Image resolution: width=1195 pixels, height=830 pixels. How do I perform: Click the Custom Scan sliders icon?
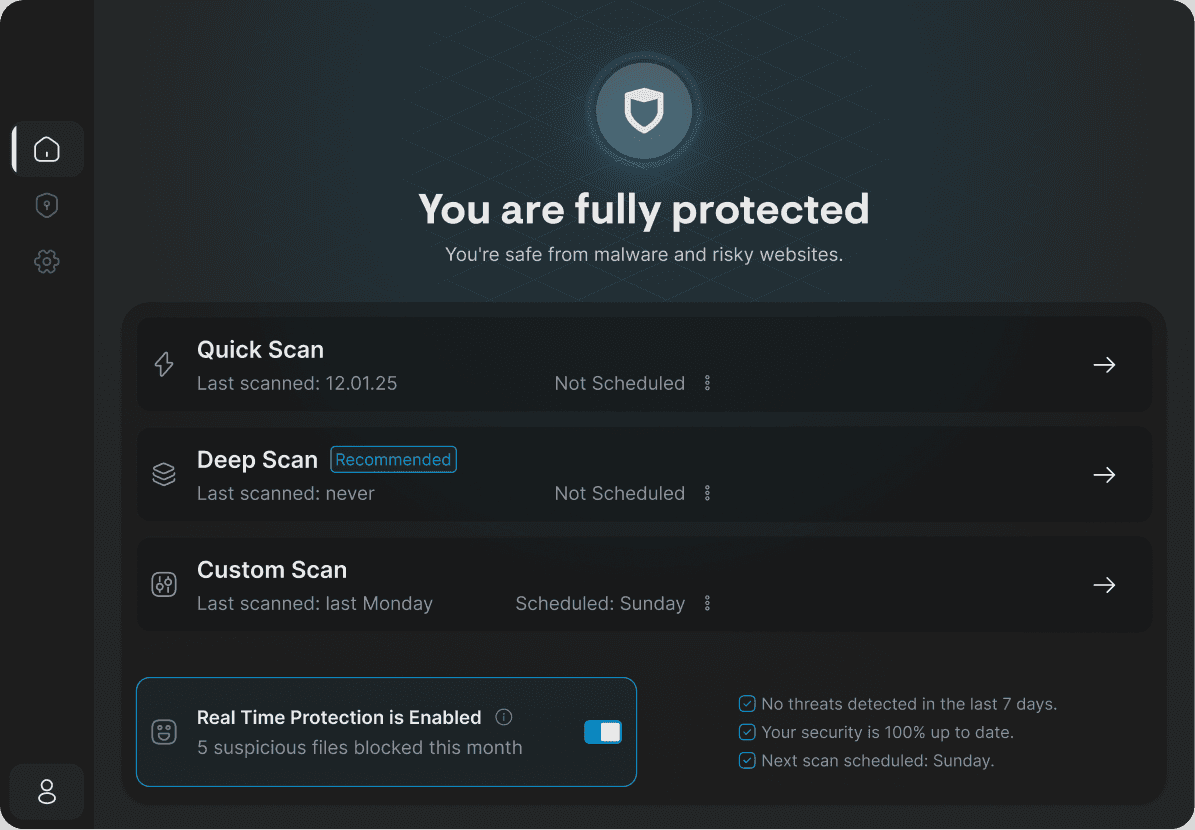[164, 585]
